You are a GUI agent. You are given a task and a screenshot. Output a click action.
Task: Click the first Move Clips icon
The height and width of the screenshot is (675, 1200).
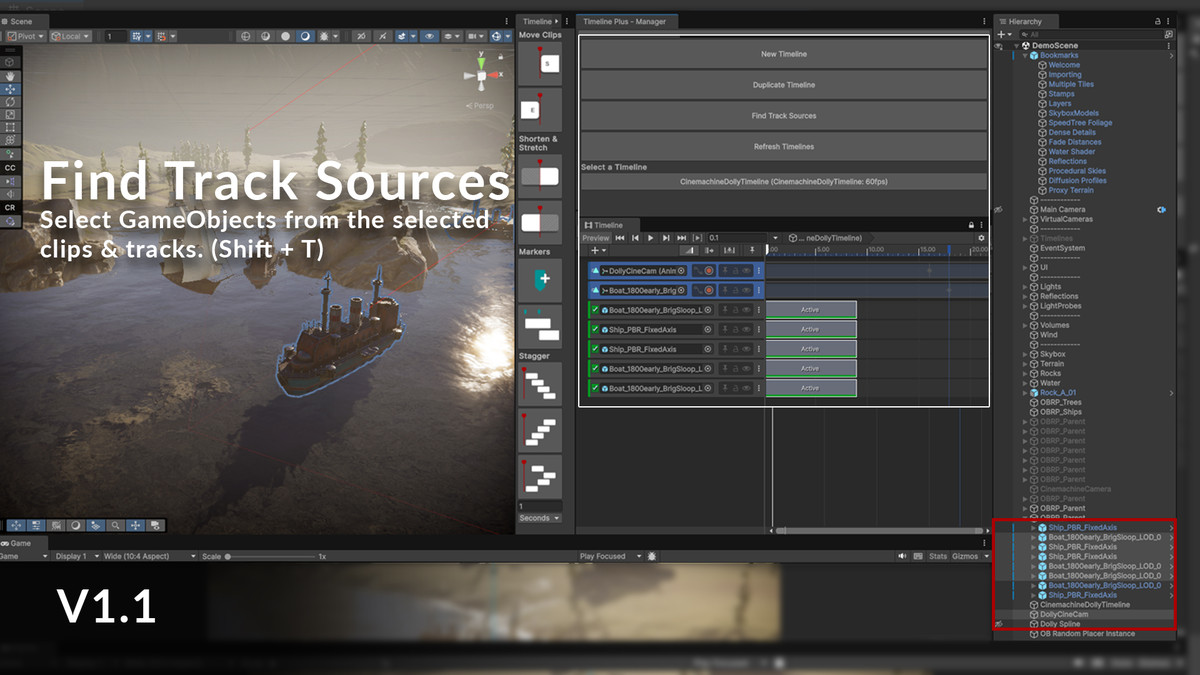[540, 63]
